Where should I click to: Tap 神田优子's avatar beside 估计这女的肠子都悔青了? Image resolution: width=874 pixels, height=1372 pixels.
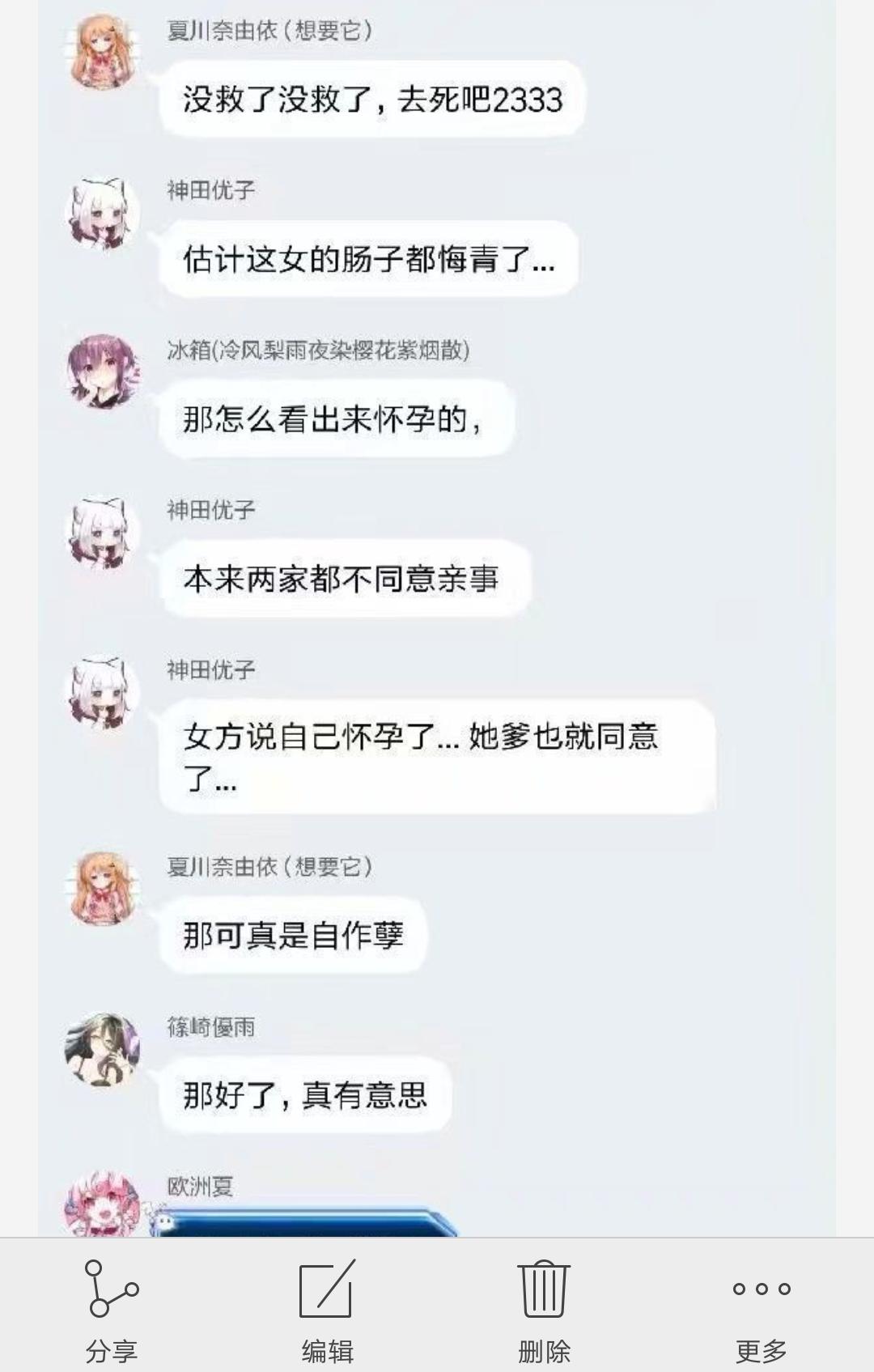point(103,214)
